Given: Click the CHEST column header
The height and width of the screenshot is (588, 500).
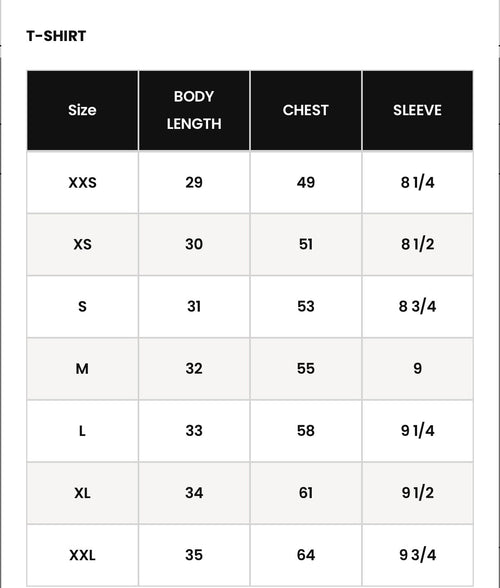Looking at the screenshot, I should pyautogui.click(x=306, y=110).
